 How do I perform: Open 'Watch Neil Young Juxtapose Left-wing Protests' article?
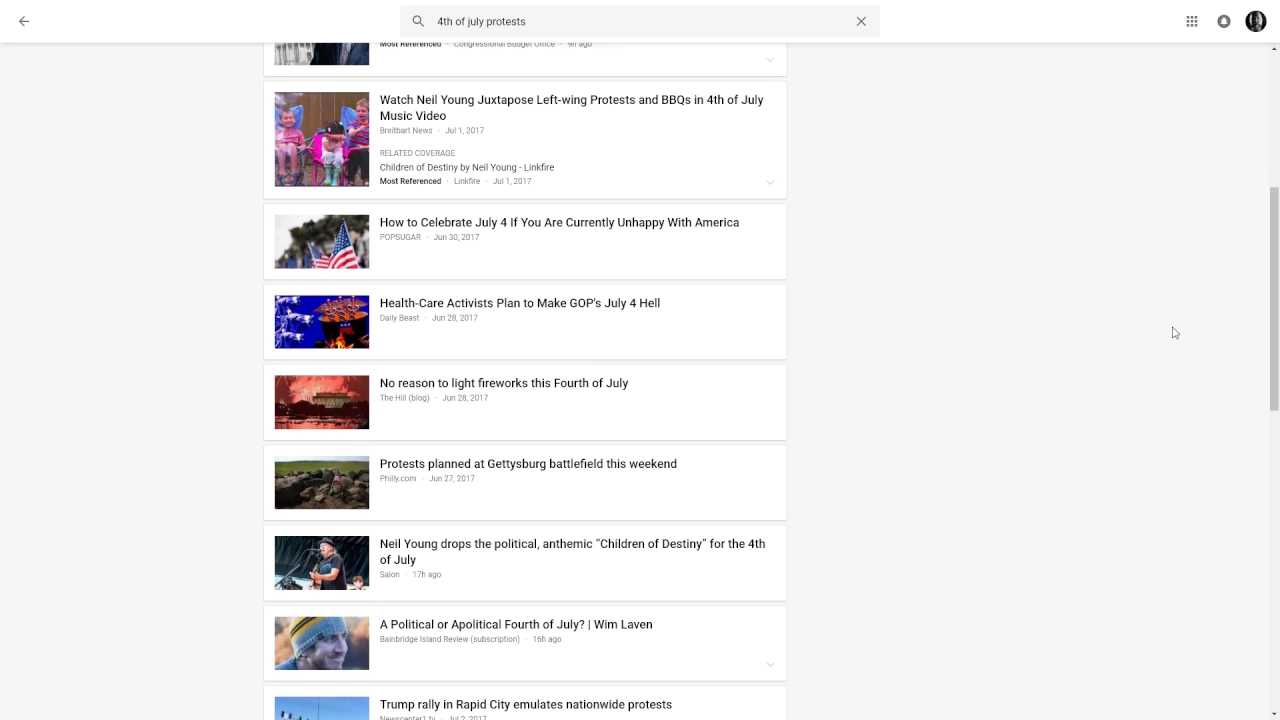tap(571, 107)
